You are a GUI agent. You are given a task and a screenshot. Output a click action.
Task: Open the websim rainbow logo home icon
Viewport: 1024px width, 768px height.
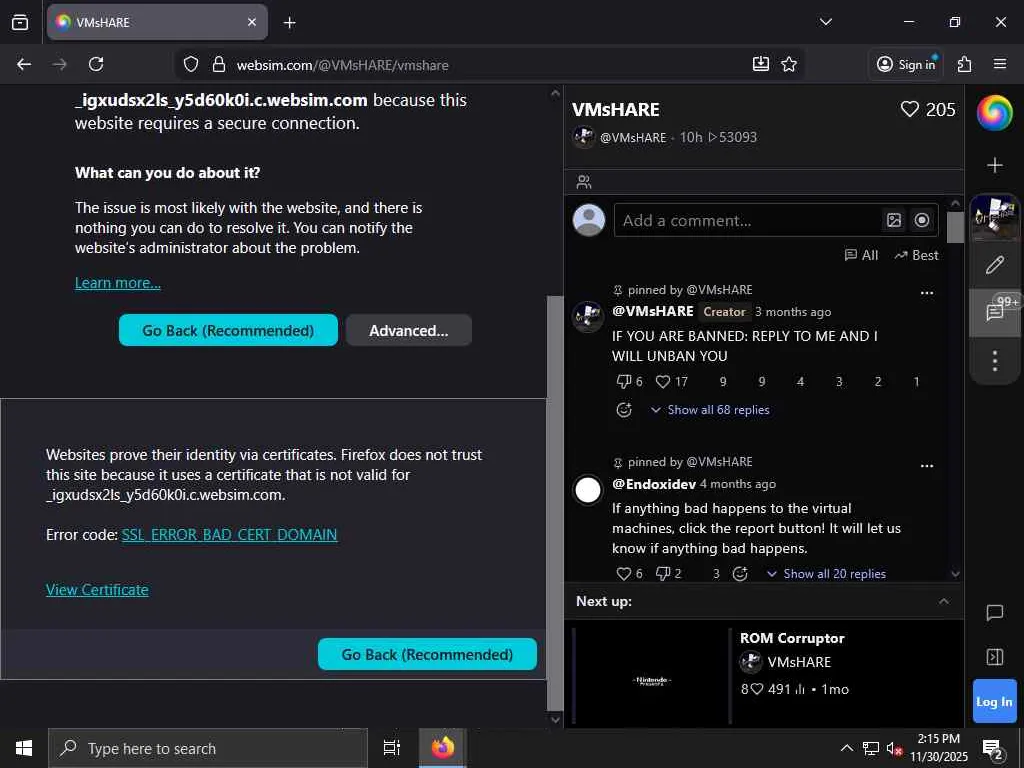pyautogui.click(x=994, y=113)
